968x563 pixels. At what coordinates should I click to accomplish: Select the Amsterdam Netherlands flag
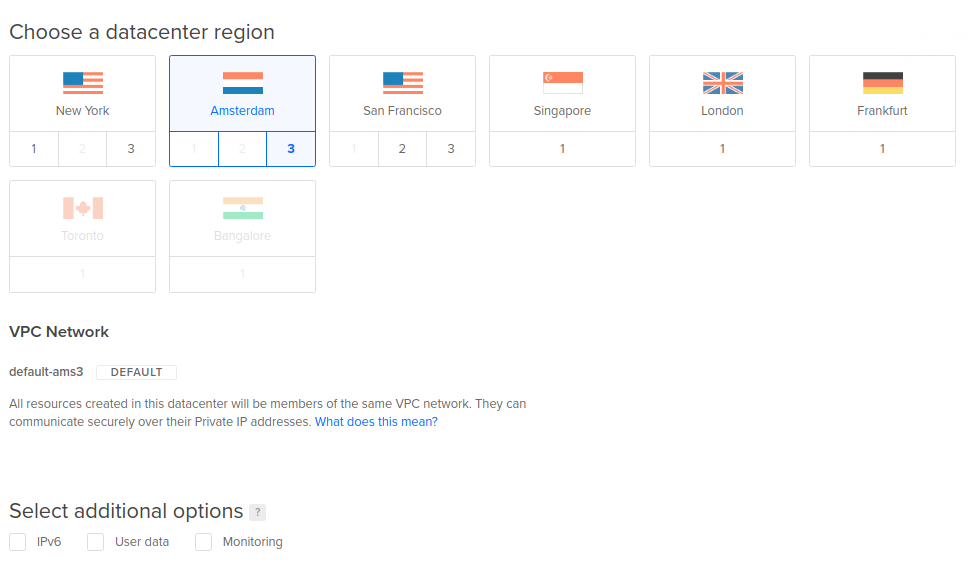[243, 83]
